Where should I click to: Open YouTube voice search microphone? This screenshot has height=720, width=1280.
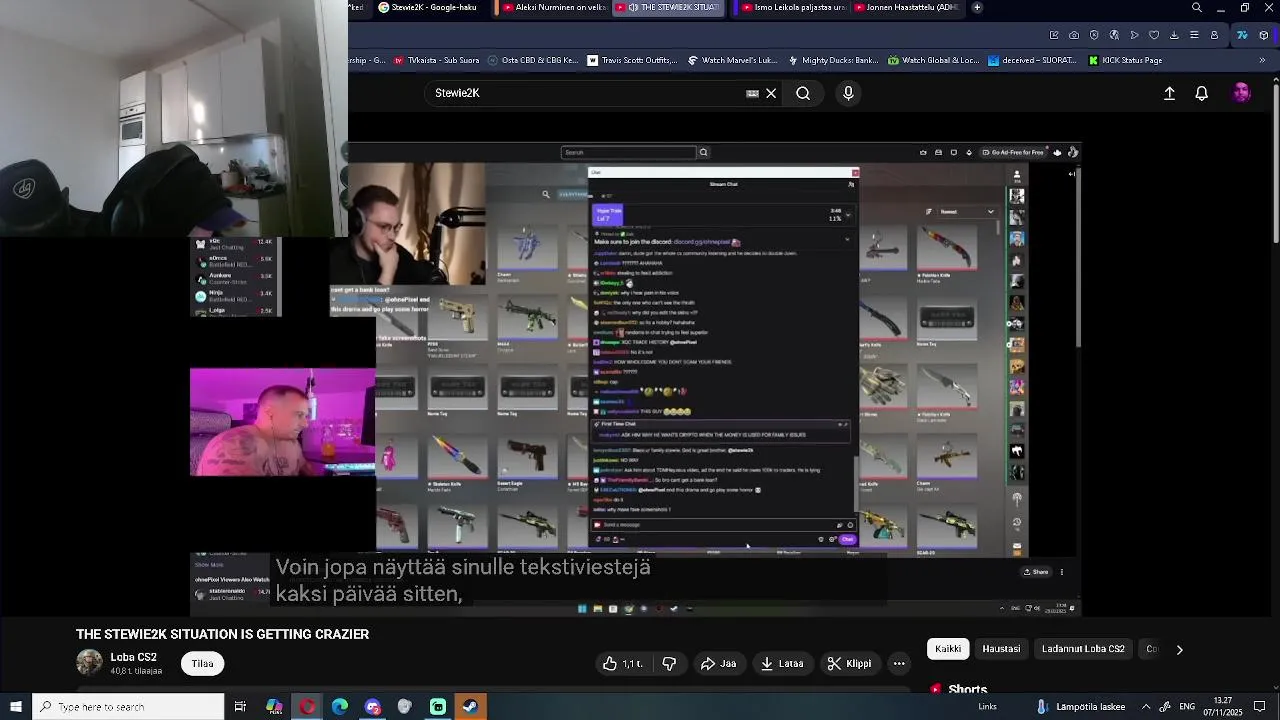[848, 93]
